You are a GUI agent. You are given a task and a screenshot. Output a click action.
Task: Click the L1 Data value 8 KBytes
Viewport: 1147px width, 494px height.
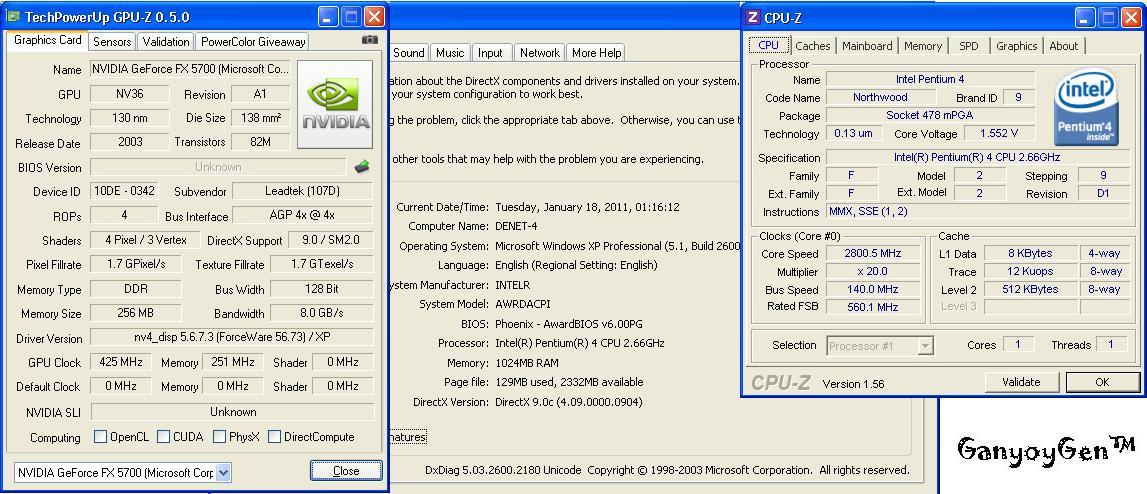point(1029,253)
